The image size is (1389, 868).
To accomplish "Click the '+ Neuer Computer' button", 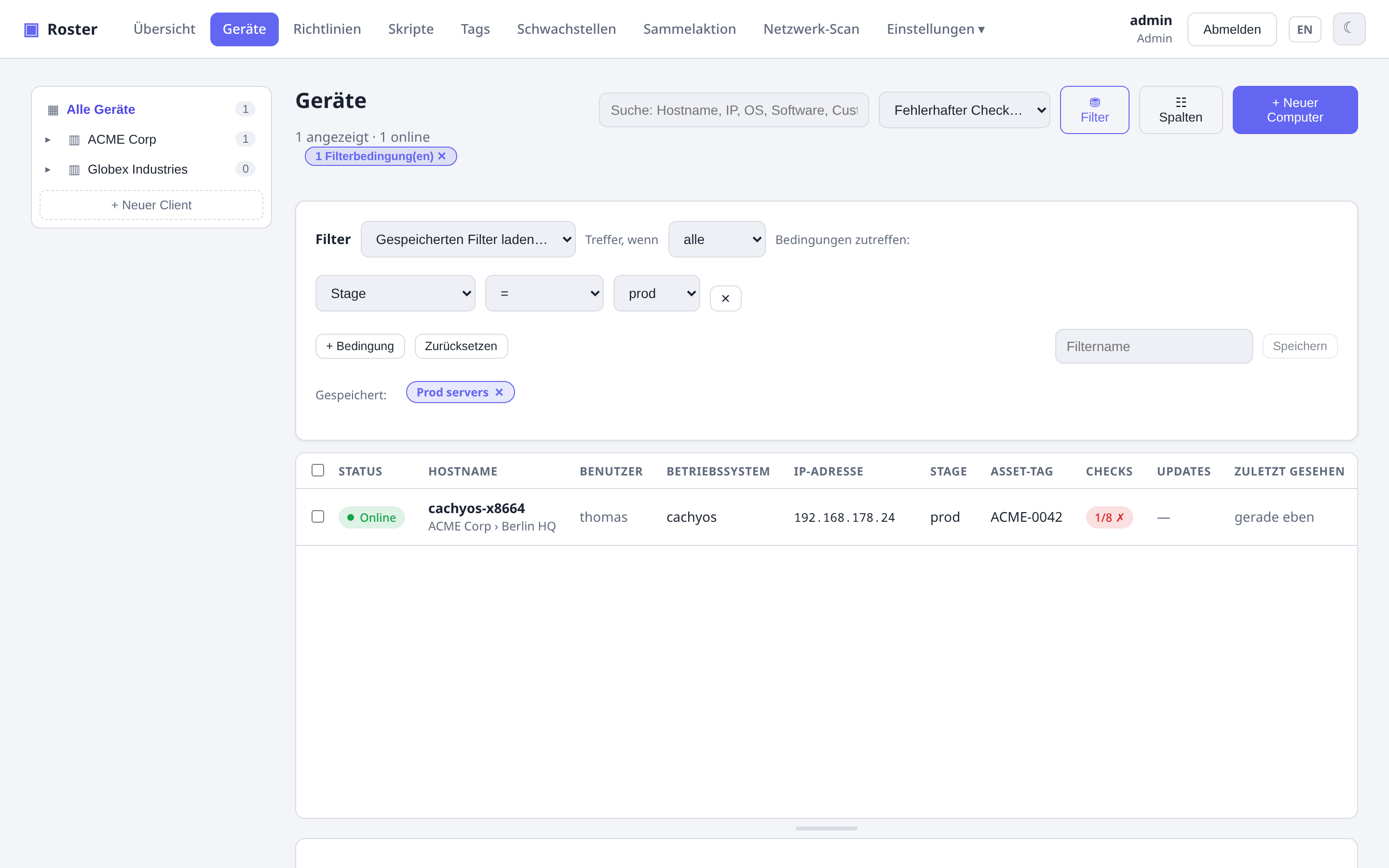I will click(x=1294, y=109).
